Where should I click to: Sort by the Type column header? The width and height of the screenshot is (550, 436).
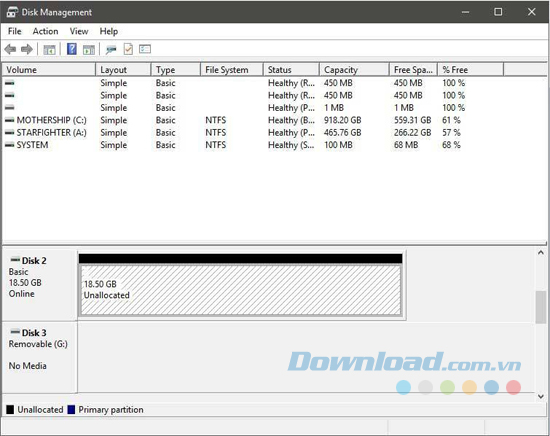(176, 70)
